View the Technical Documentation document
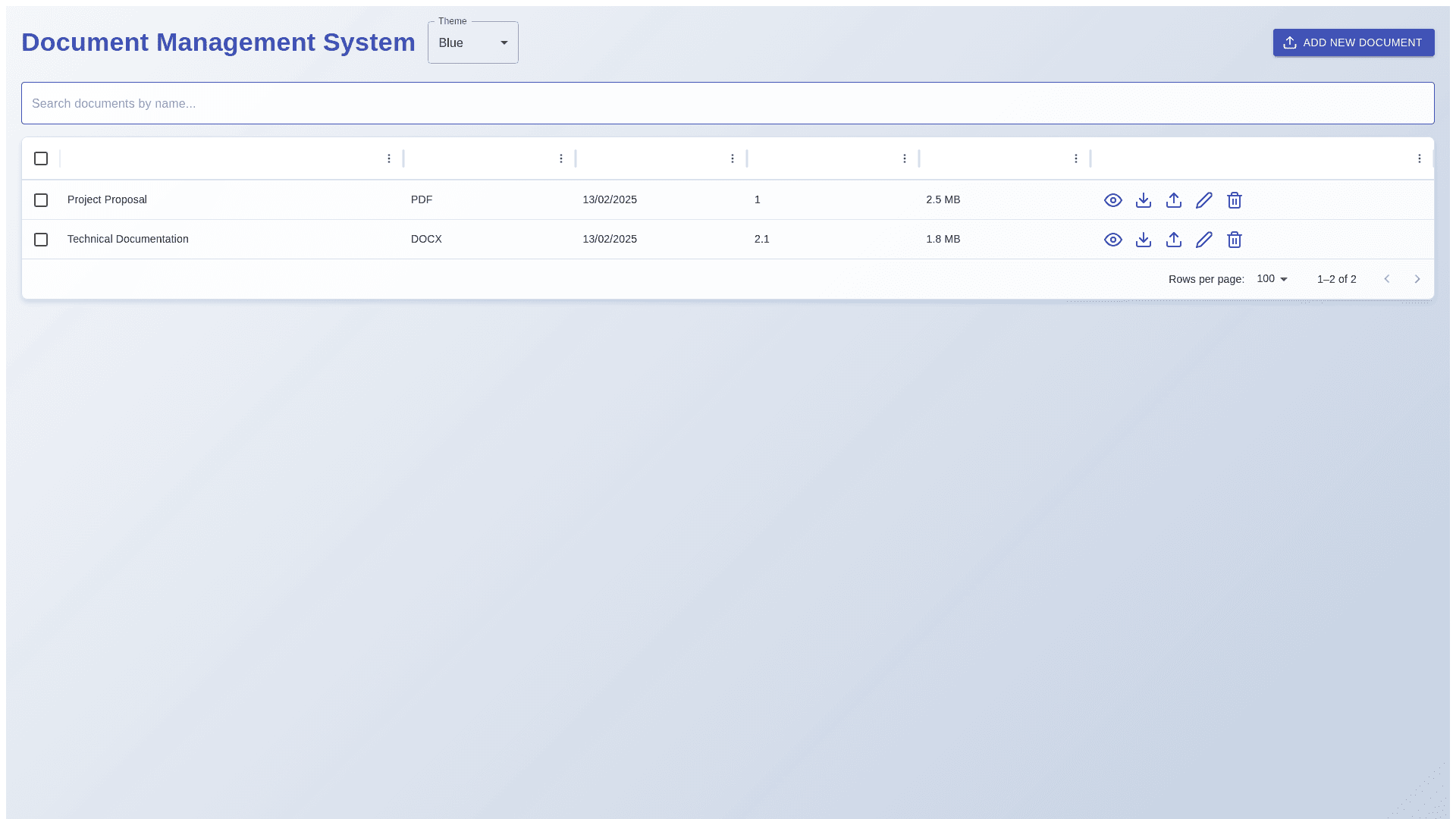This screenshot has height=819, width=1456. (1112, 240)
